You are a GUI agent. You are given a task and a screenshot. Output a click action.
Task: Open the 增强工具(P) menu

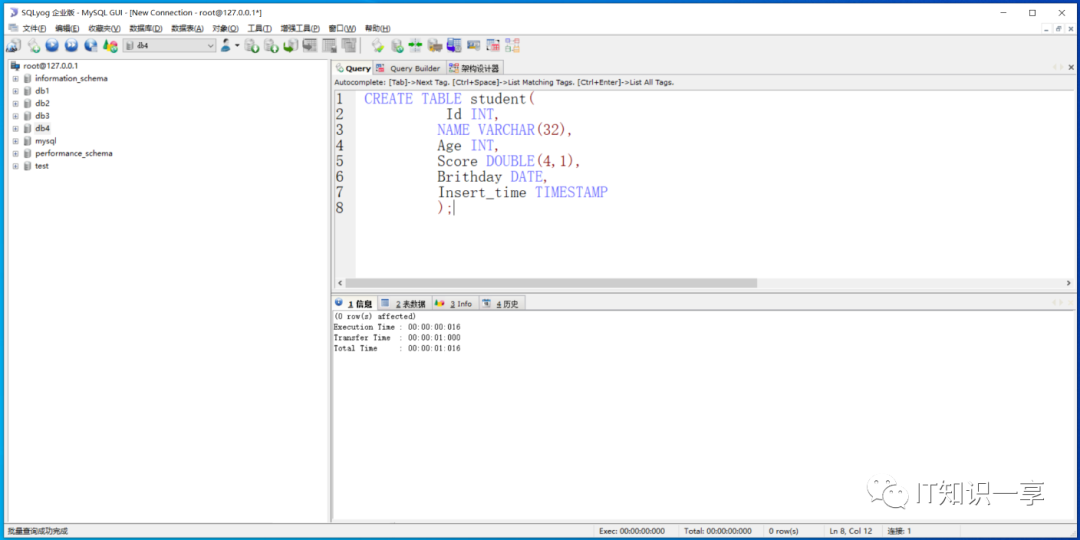click(300, 28)
